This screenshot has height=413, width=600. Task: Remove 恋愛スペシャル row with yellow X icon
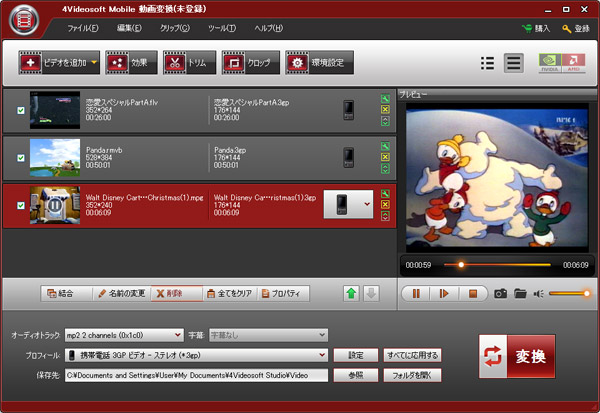click(385, 110)
